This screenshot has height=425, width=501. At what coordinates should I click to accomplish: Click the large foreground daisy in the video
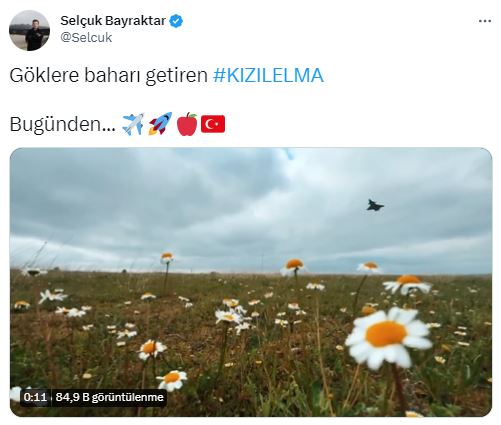[x=388, y=337]
